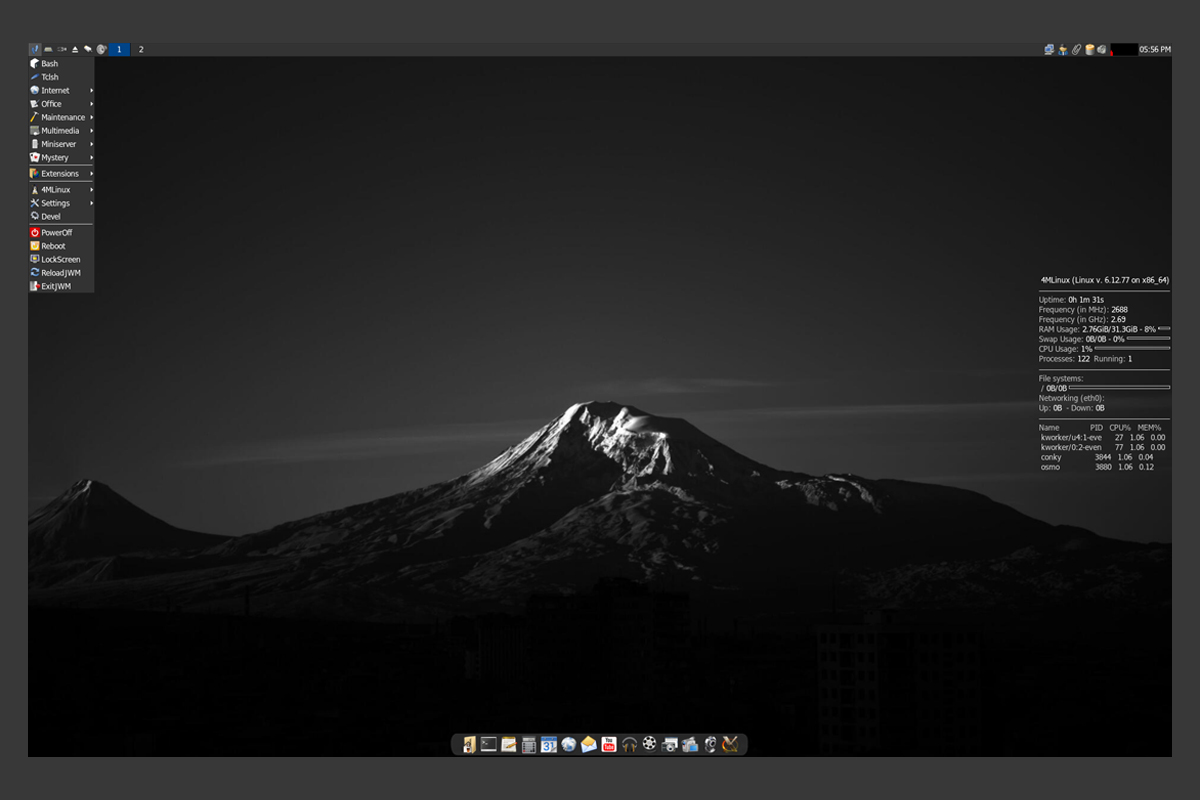Click the YouTube icon in the dock
Viewport: 1200px width, 800px height.
pyautogui.click(x=609, y=744)
